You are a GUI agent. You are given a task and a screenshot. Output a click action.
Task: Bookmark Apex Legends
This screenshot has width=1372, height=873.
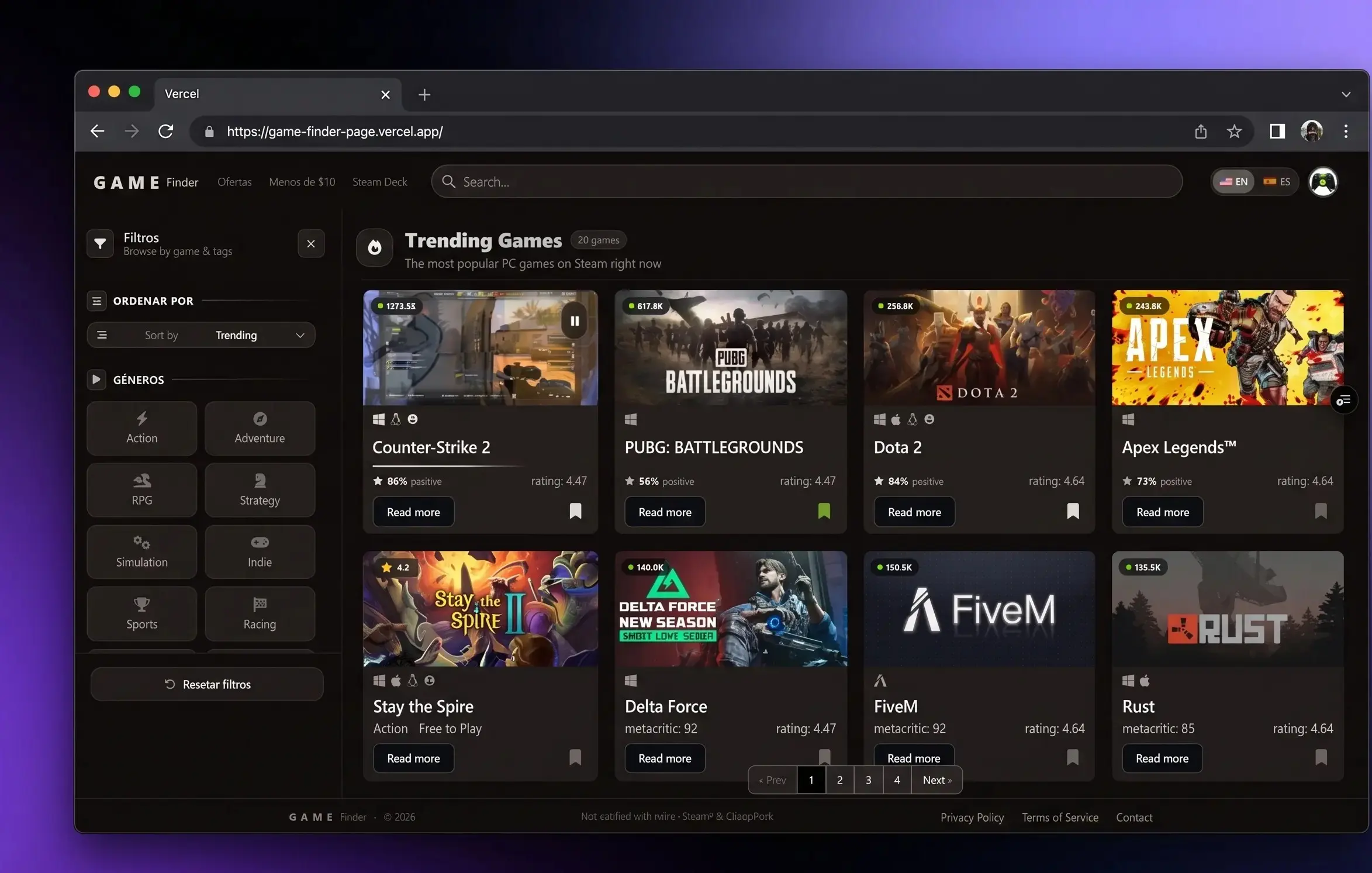[1321, 511]
